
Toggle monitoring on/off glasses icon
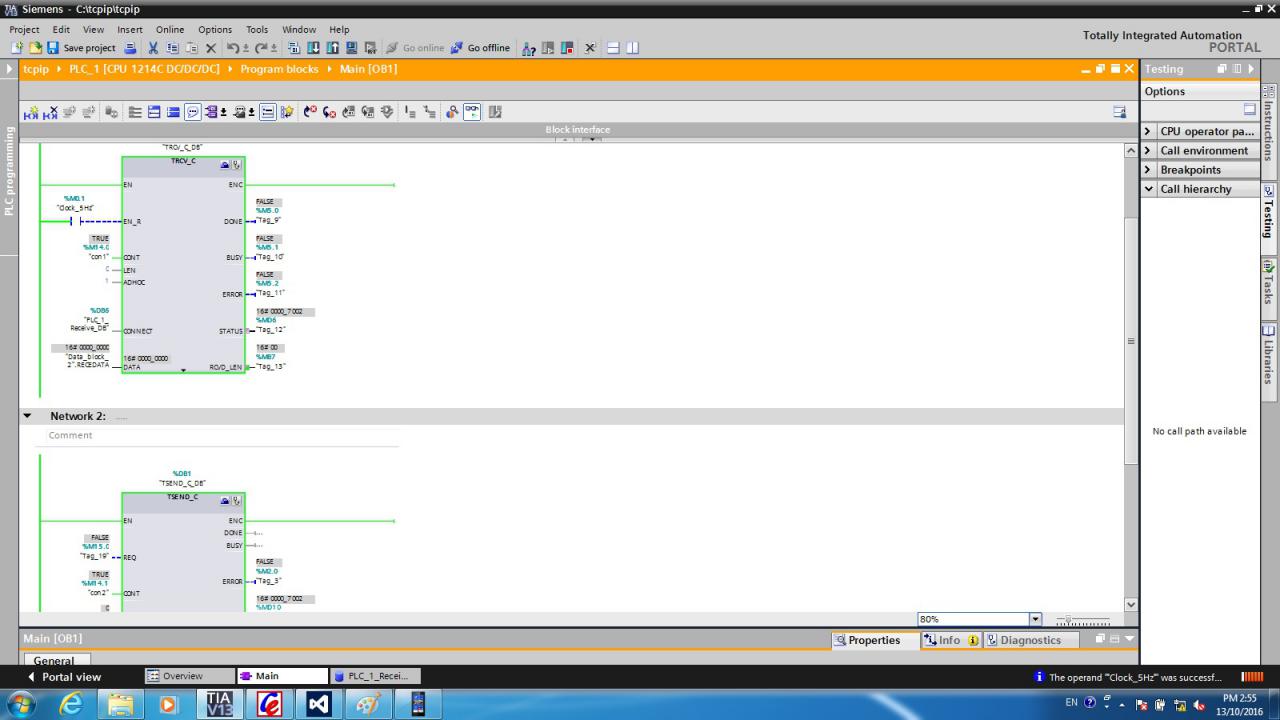[x=470, y=112]
